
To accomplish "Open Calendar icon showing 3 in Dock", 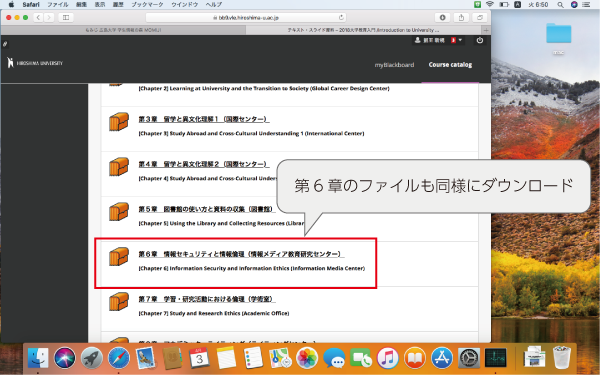I will [x=199, y=358].
